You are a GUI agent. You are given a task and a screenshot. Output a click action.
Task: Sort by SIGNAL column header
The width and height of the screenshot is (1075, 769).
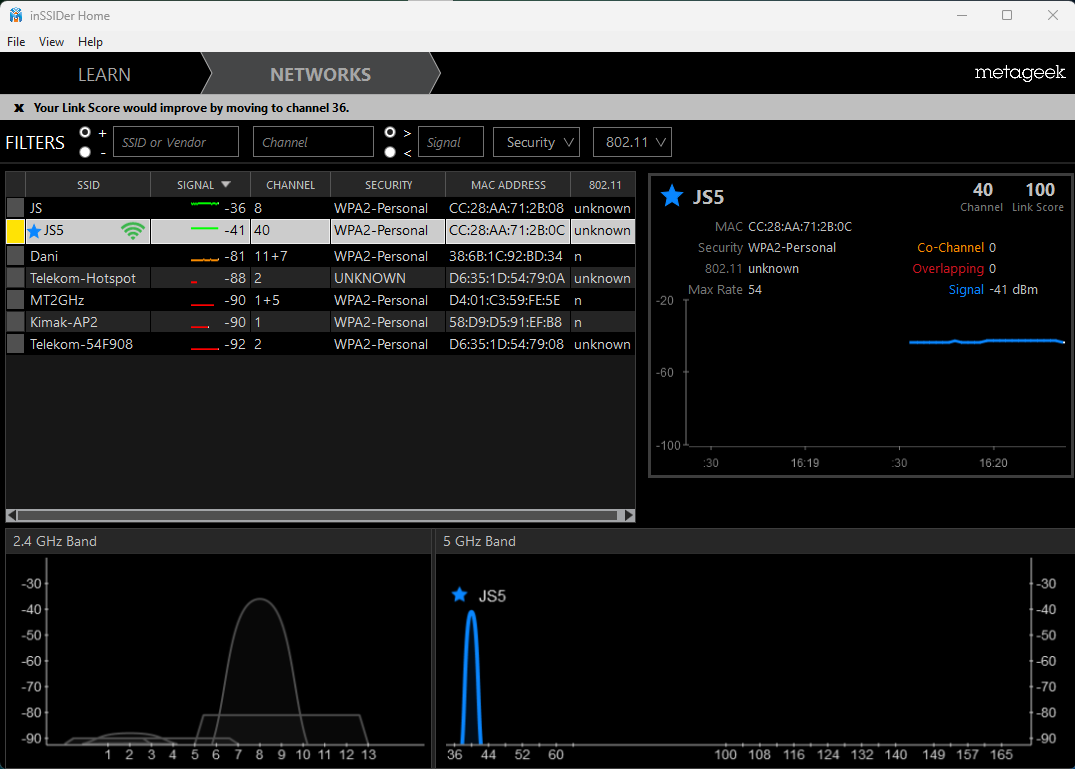[x=201, y=185]
